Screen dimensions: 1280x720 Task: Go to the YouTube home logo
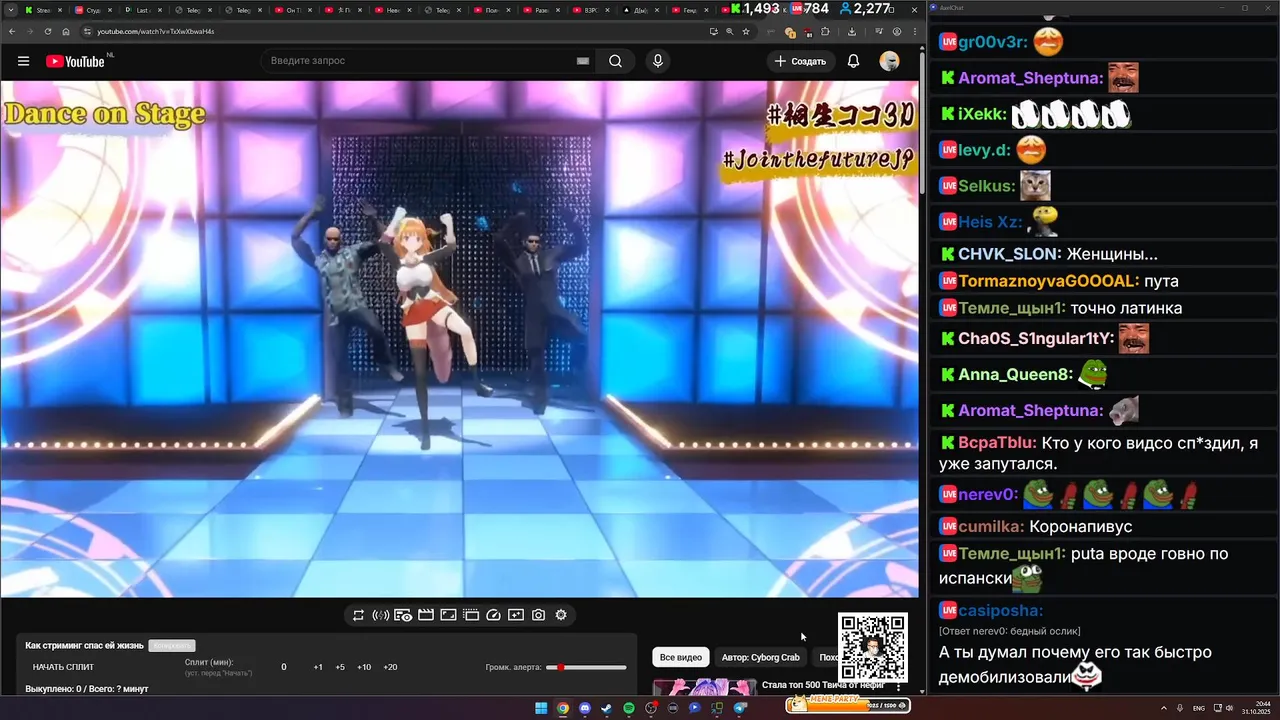click(75, 61)
